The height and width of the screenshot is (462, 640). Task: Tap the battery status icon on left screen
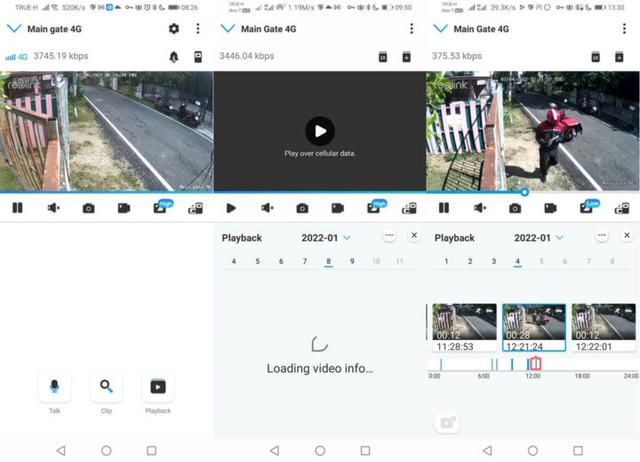(198, 57)
